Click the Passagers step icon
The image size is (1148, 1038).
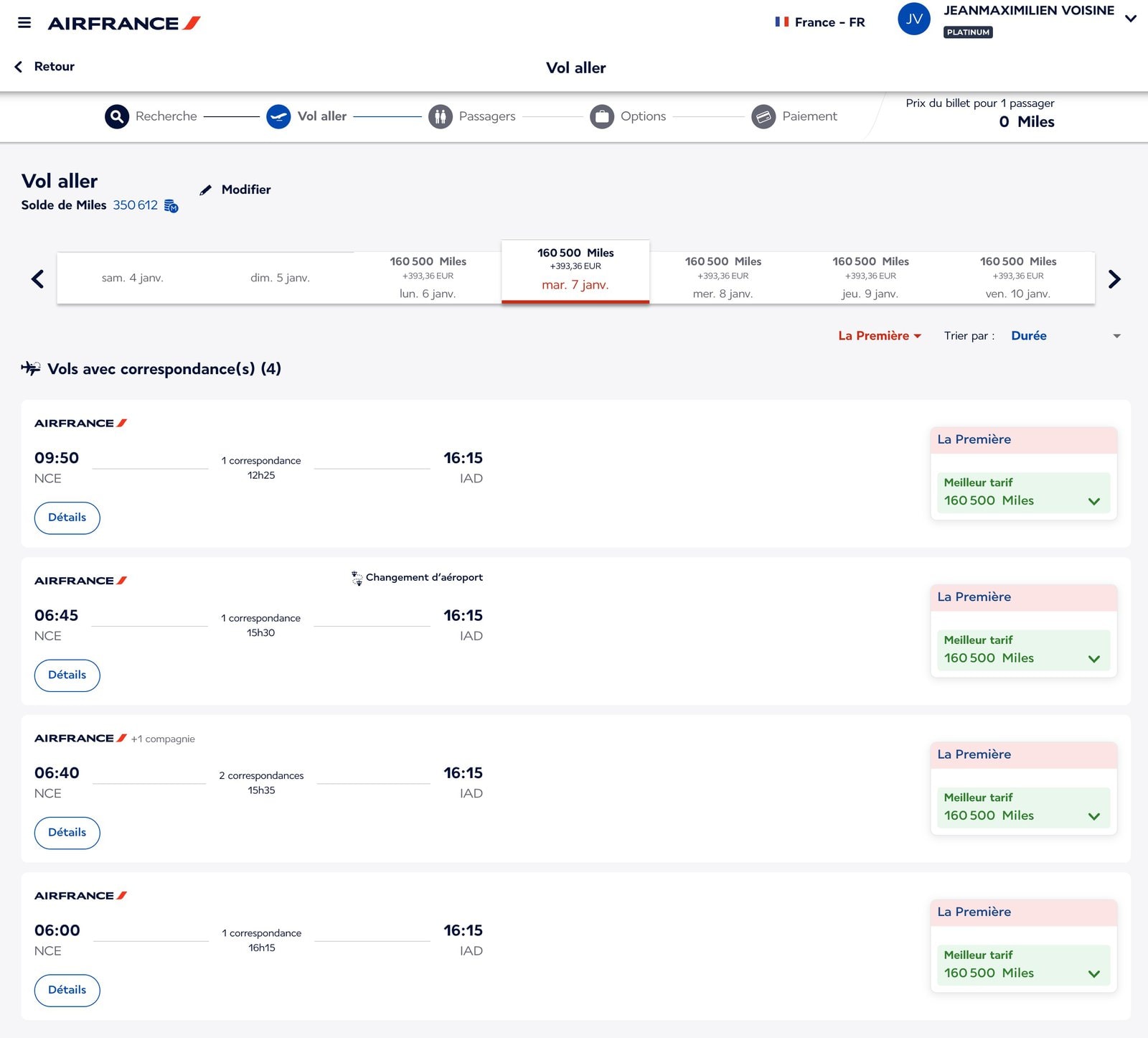(x=441, y=116)
